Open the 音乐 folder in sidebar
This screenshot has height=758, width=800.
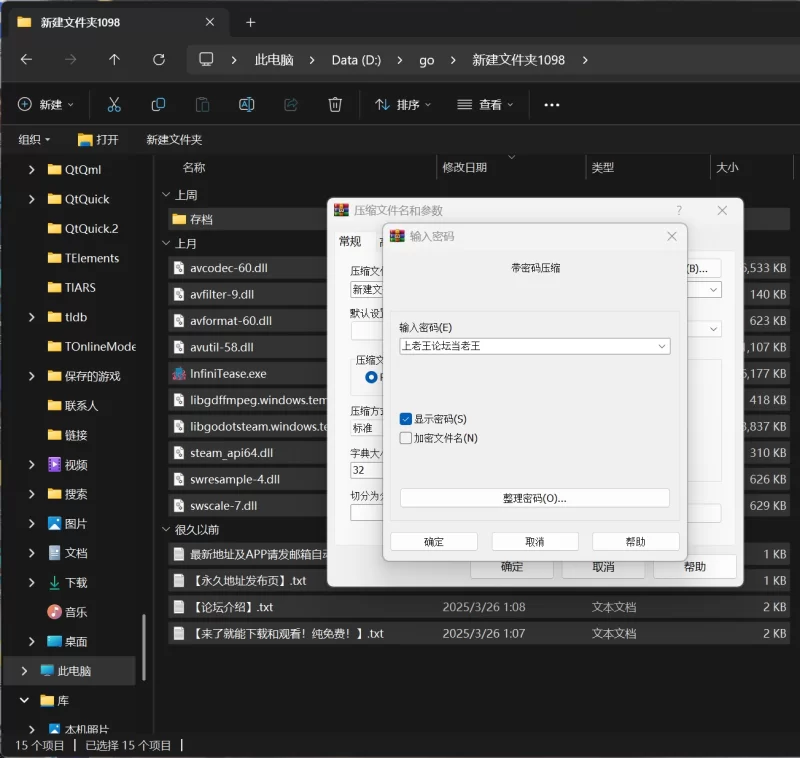pyautogui.click(x=76, y=612)
